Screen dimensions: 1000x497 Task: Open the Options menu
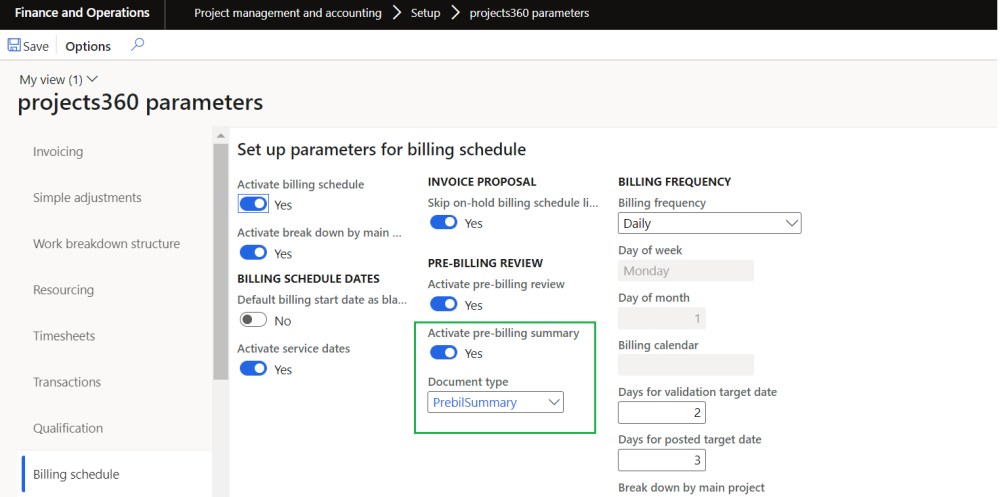[88, 46]
